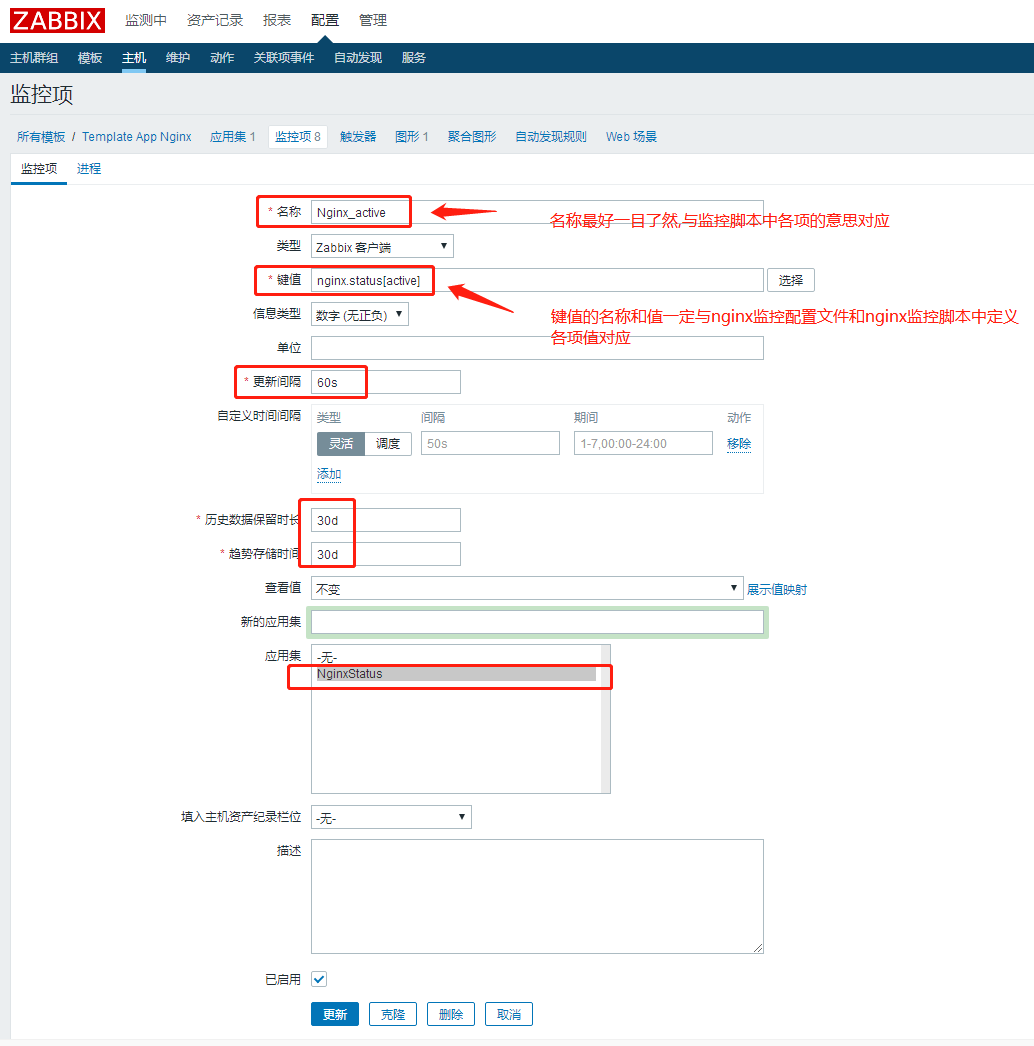Viewport: 1034px width, 1046px height.
Task: Click the 描述 textarea resize handle
Action: 758,948
